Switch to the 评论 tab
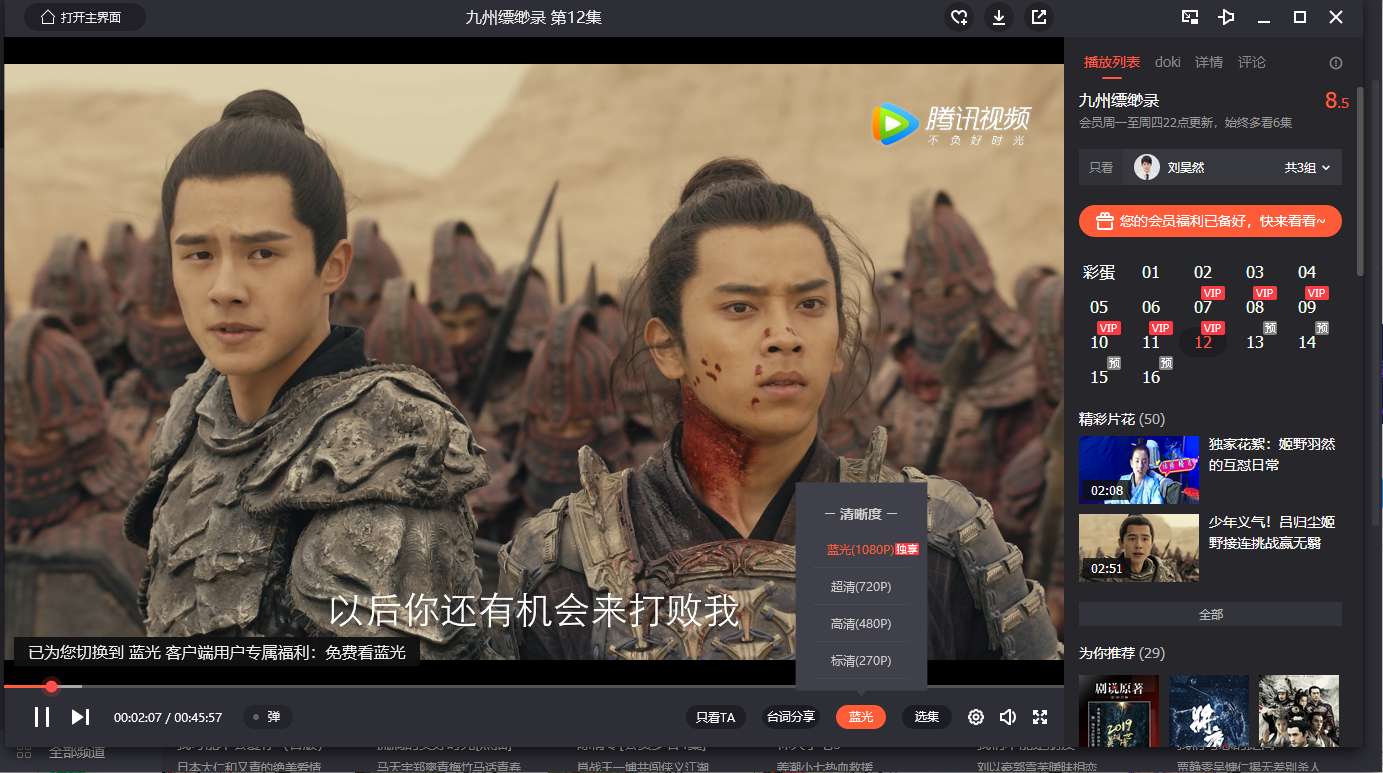 point(1252,62)
